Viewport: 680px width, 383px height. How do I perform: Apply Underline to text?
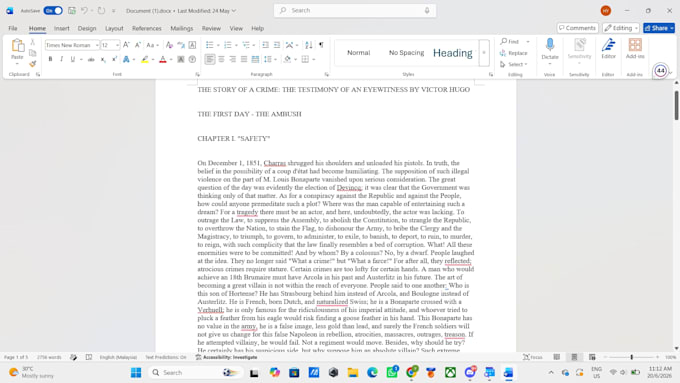(72, 59)
